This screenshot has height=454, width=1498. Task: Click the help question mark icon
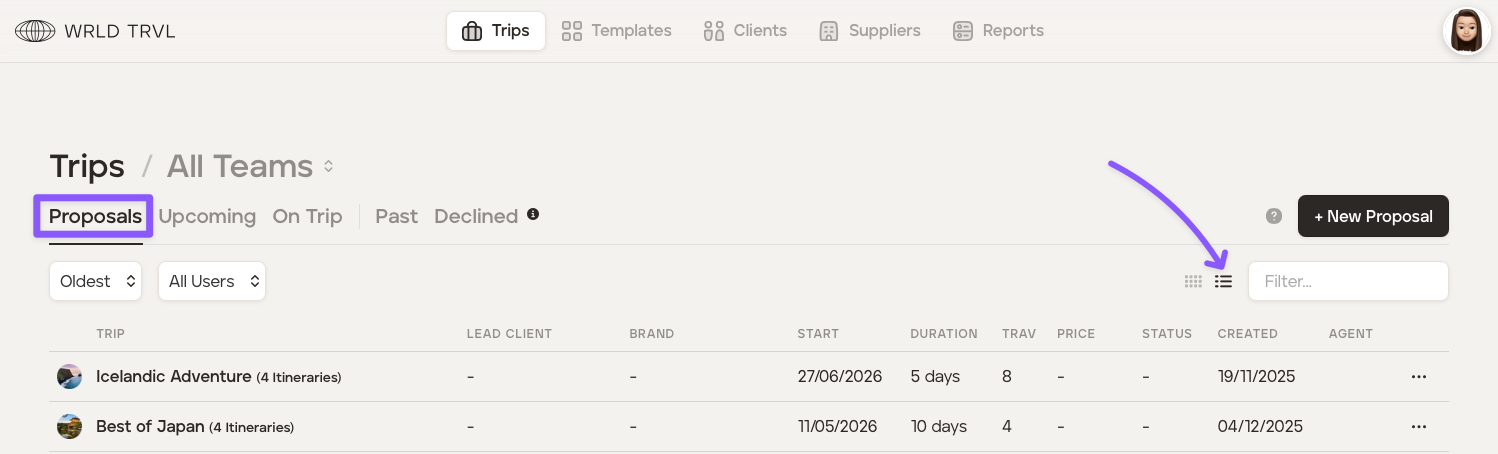coord(1273,216)
